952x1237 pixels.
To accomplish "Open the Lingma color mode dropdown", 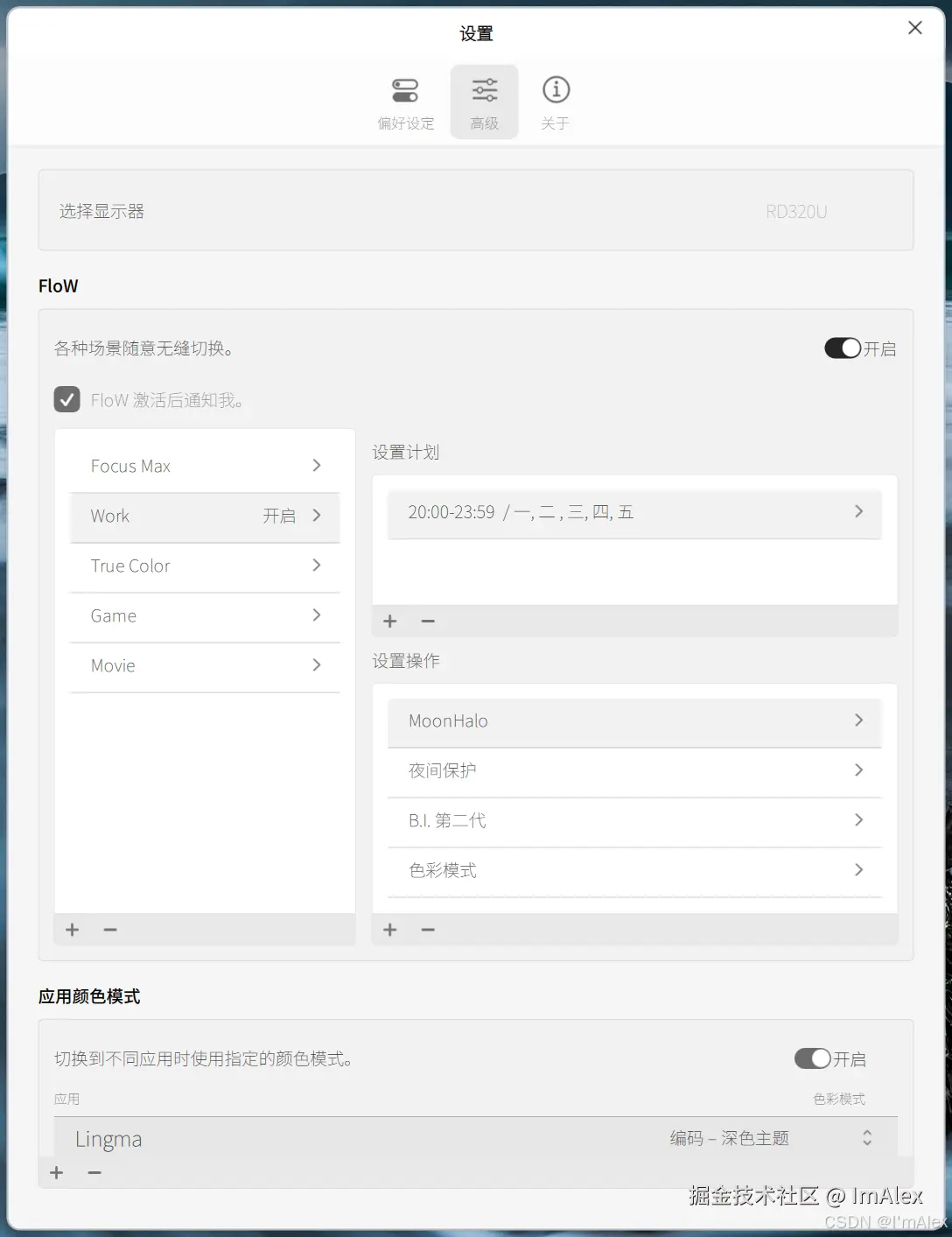I will [x=866, y=1138].
